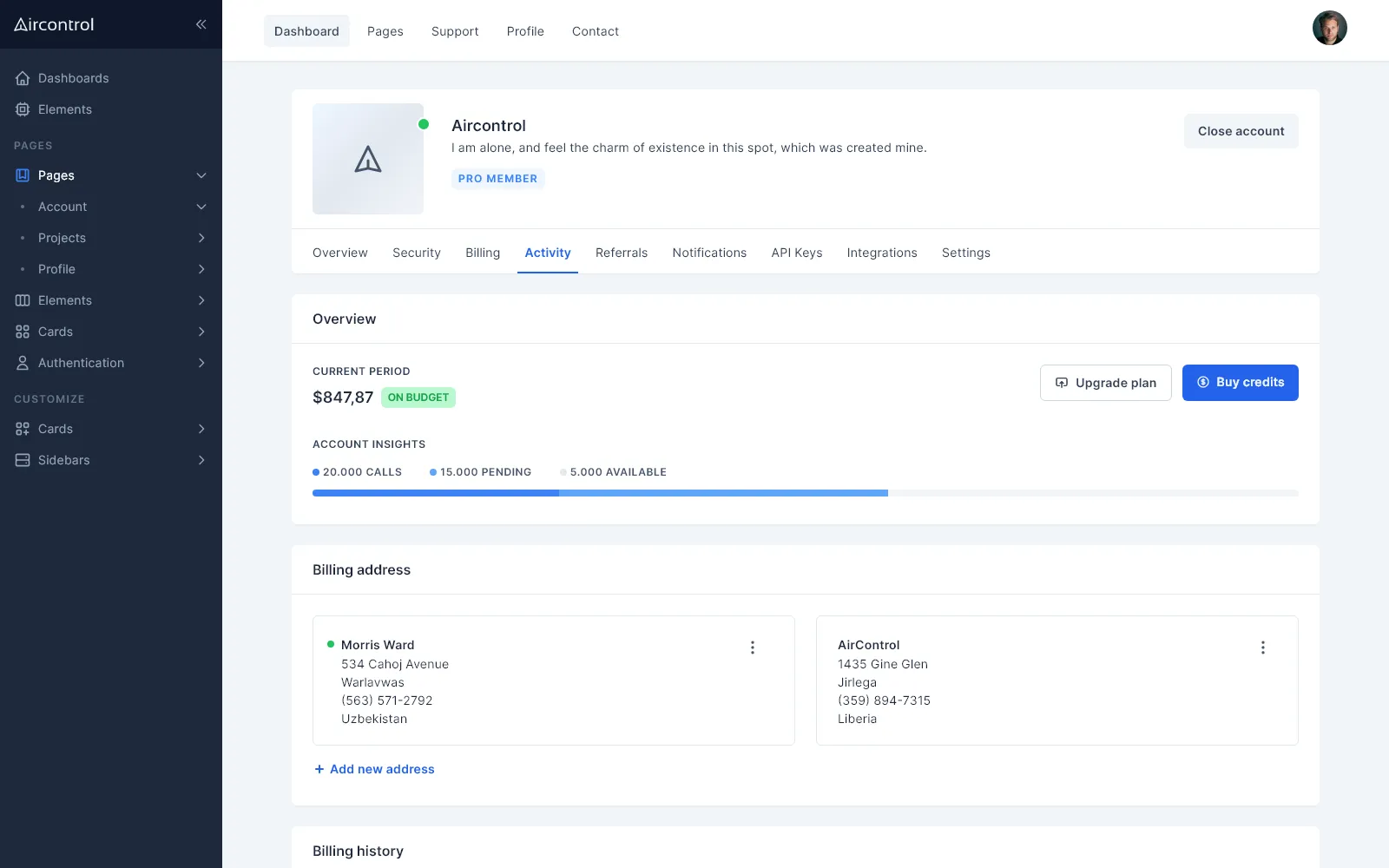
Task: Click the Elements columns icon in Pages section
Action: (23, 300)
